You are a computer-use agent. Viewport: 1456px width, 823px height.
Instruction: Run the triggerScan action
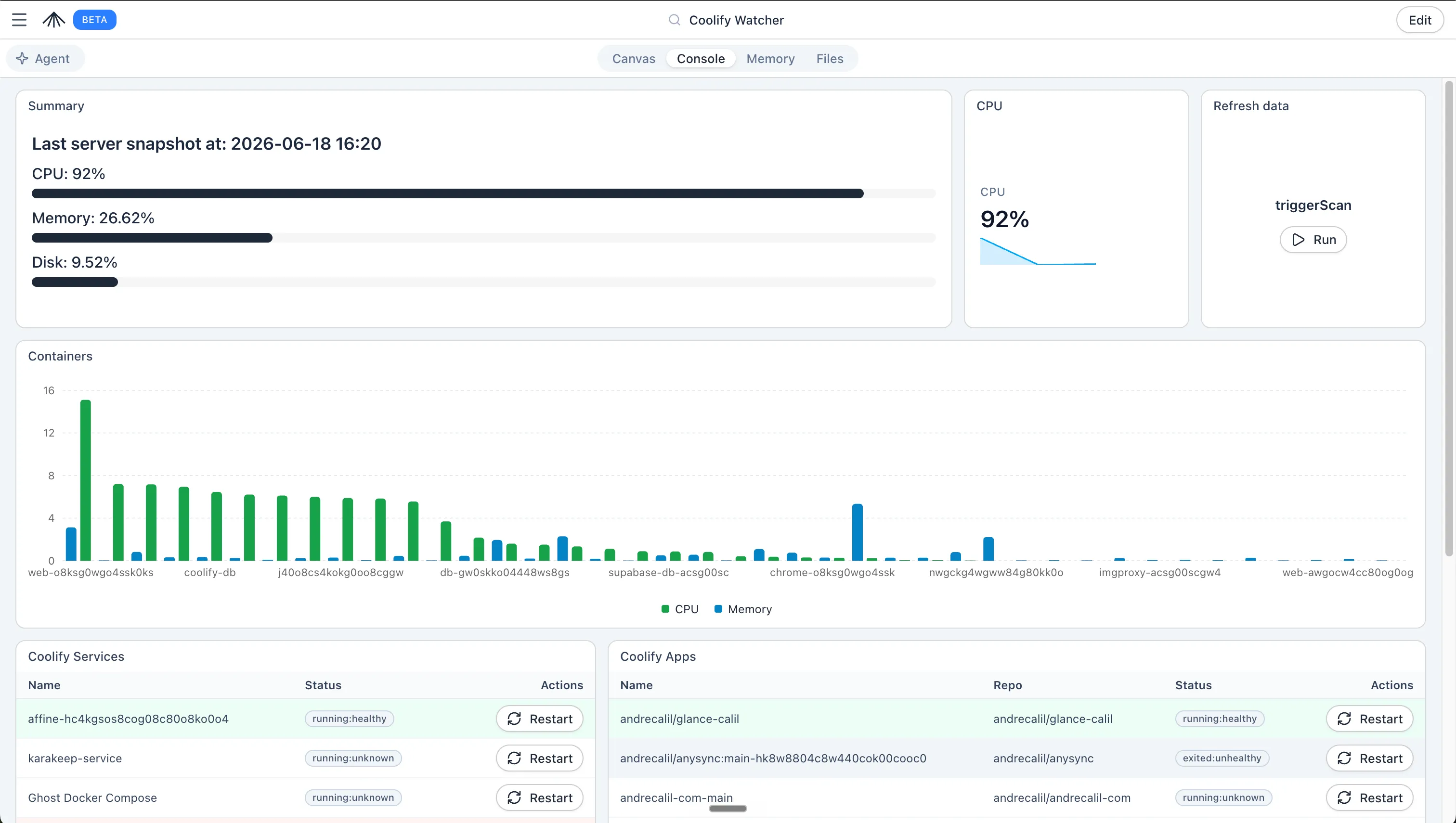1313,240
